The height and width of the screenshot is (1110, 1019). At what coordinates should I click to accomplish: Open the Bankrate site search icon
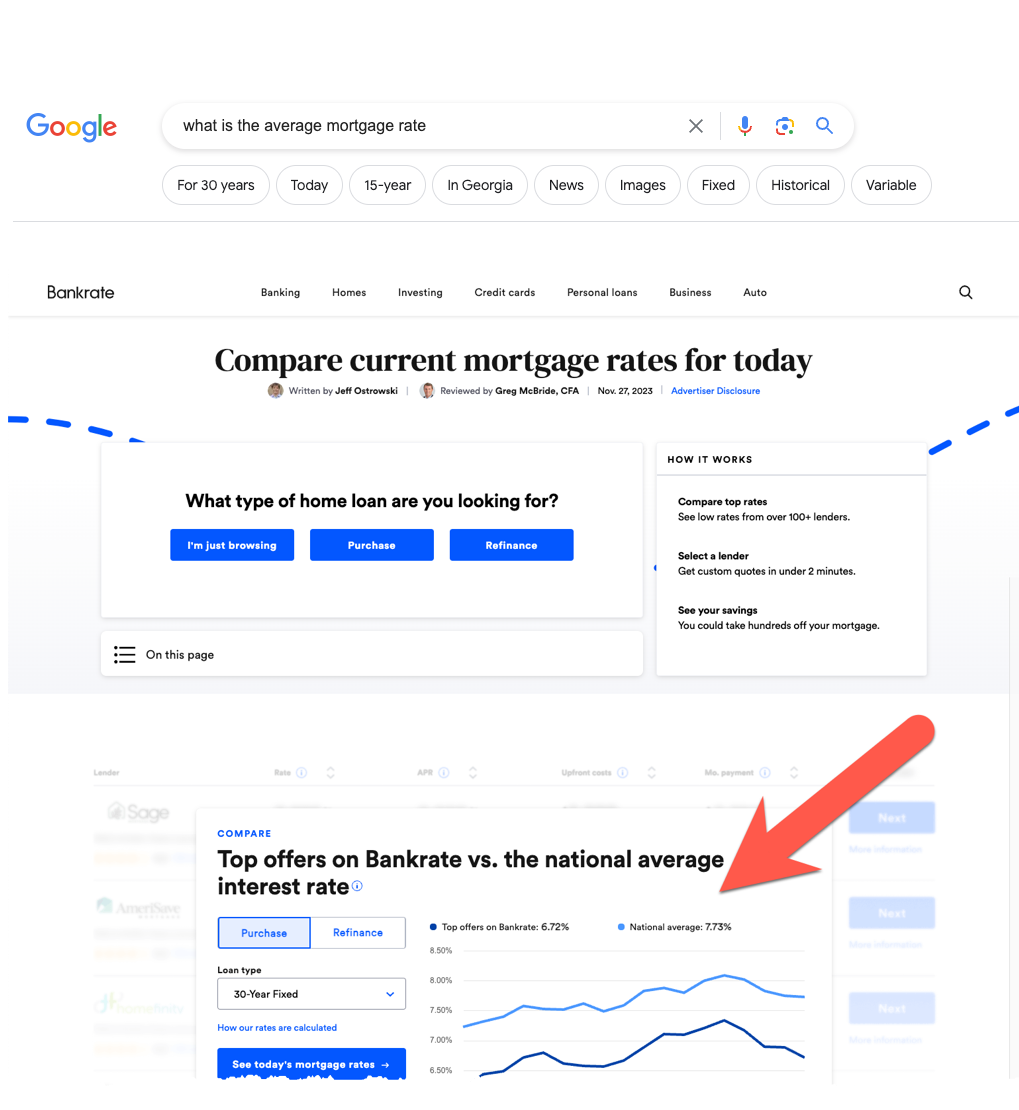tap(964, 291)
